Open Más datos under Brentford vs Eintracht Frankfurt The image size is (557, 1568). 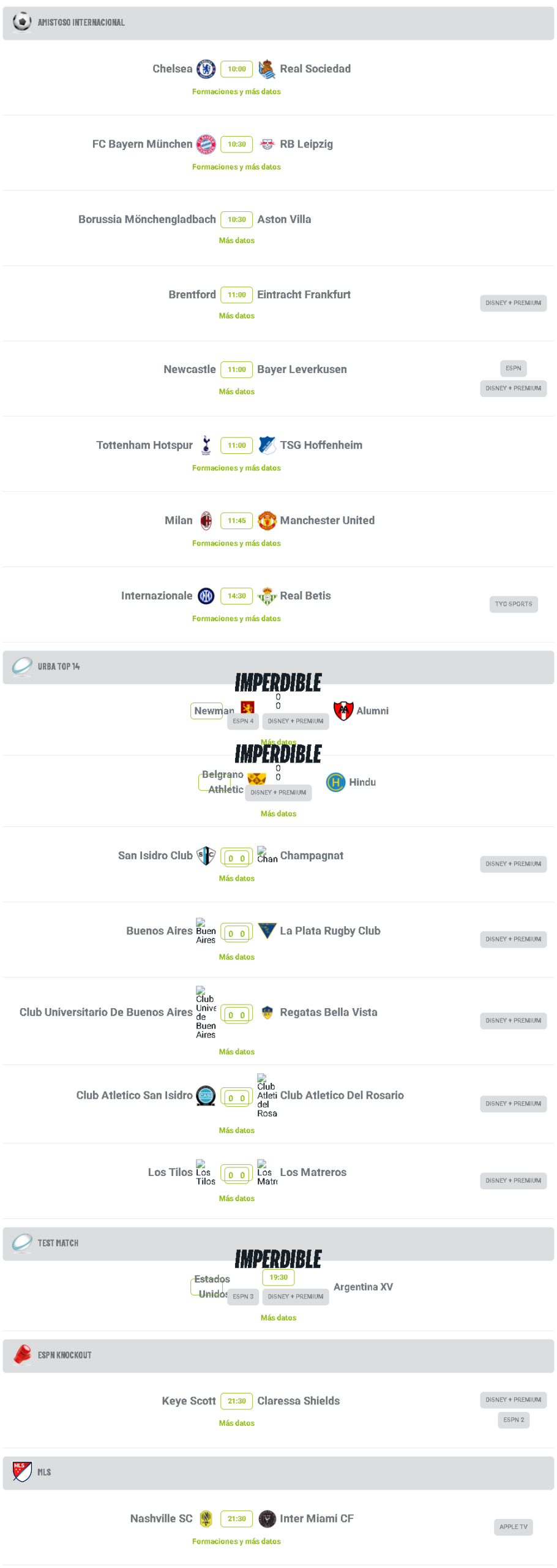pos(237,316)
